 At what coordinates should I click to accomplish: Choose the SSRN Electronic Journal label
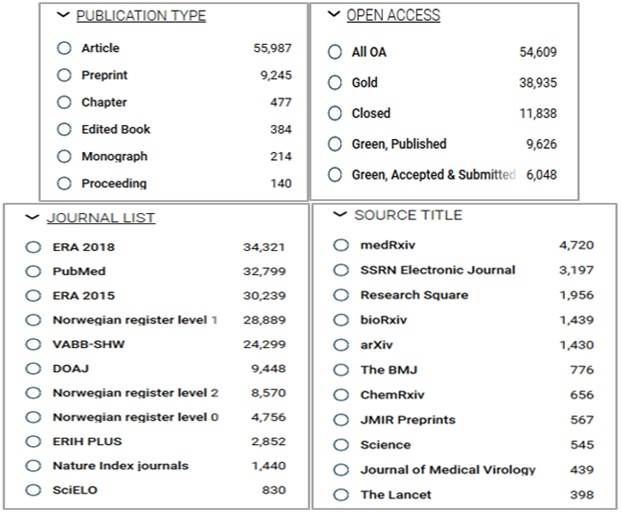(438, 270)
